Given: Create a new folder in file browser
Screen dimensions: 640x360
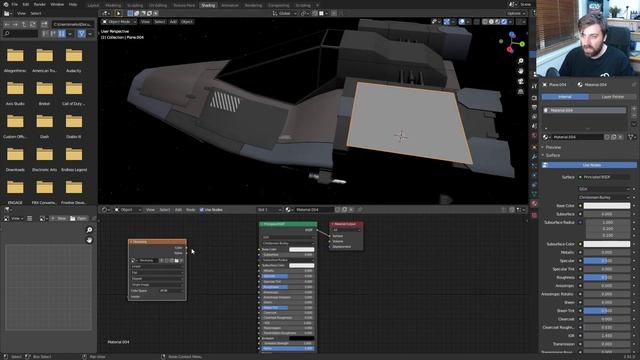Looking at the screenshot, I should pos(44,24).
